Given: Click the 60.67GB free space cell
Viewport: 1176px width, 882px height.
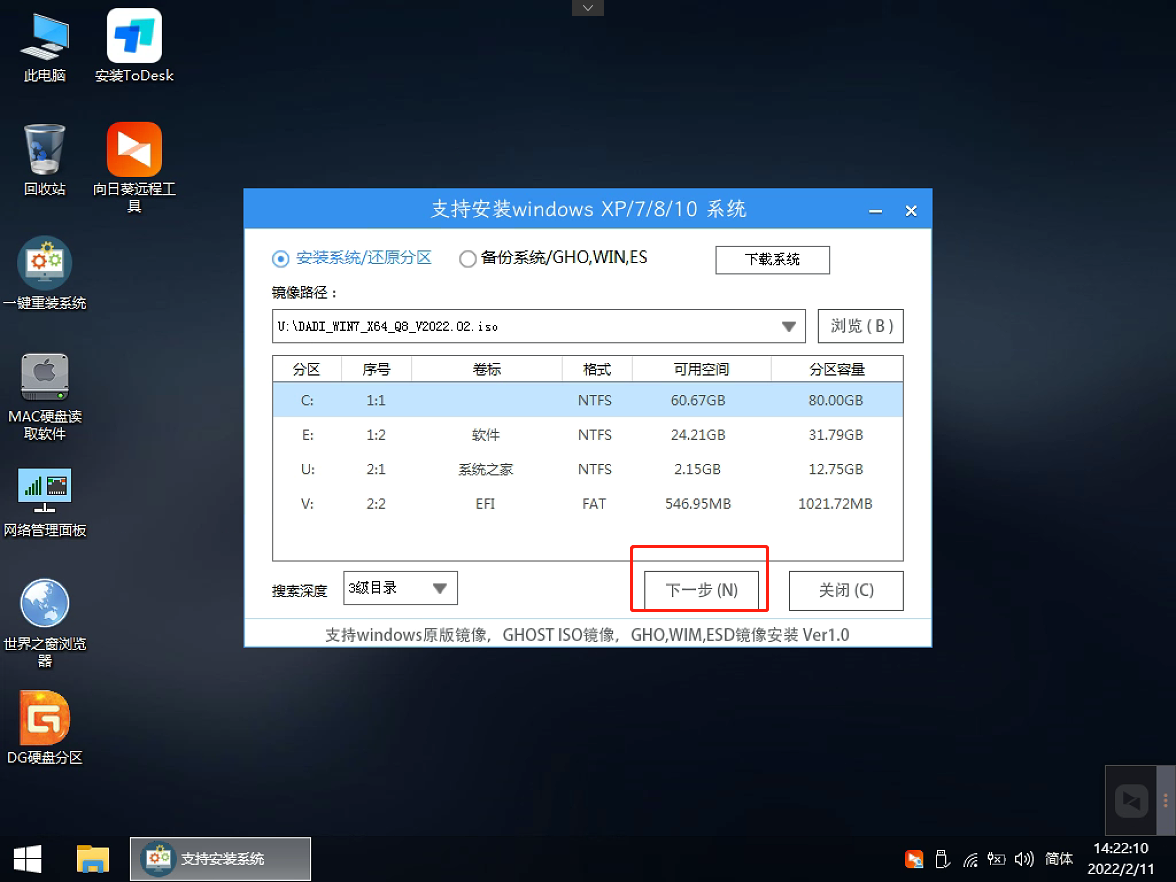Looking at the screenshot, I should pyautogui.click(x=698, y=400).
